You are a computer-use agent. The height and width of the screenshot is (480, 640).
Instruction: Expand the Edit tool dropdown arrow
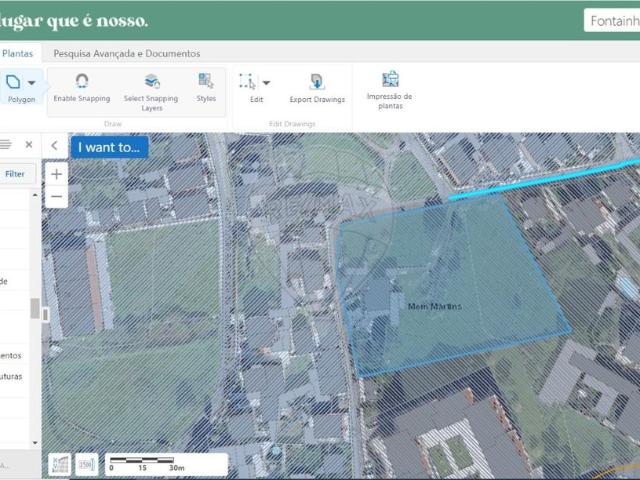coord(266,83)
